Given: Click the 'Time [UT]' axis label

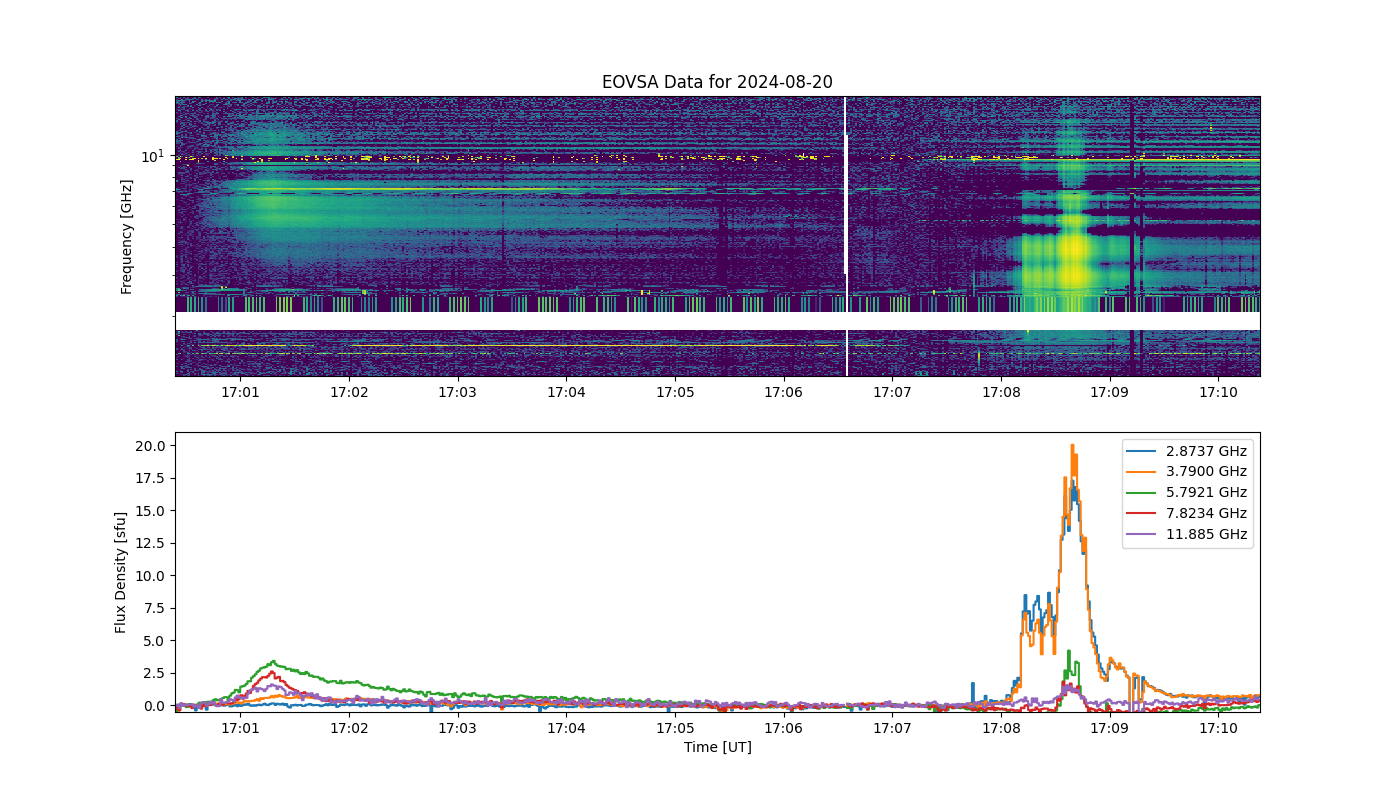Looking at the screenshot, I should coord(717,747).
